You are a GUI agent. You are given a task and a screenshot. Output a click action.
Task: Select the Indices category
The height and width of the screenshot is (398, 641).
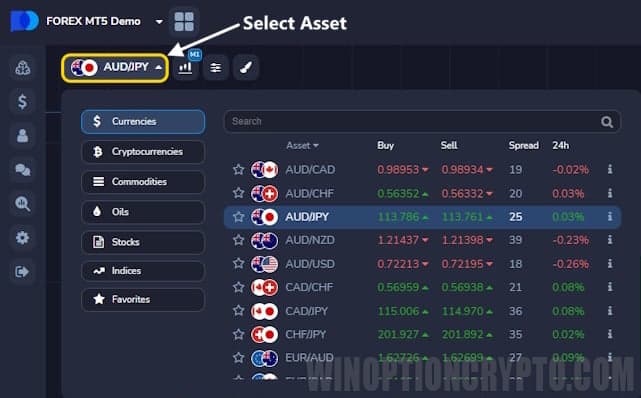point(143,271)
